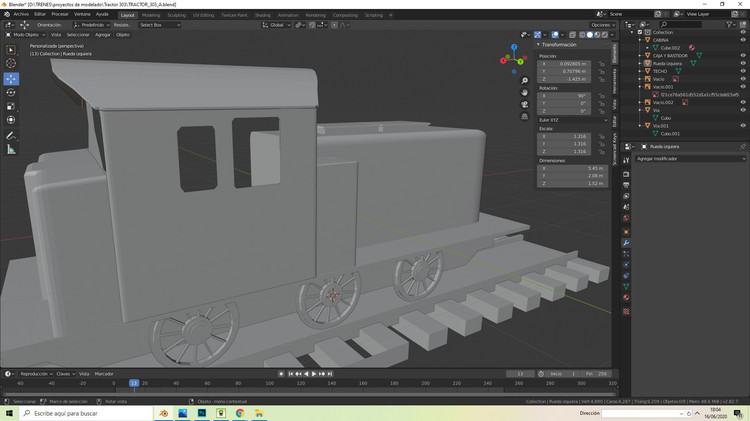
Task: Activate the Rotate tool
Action: [11, 92]
